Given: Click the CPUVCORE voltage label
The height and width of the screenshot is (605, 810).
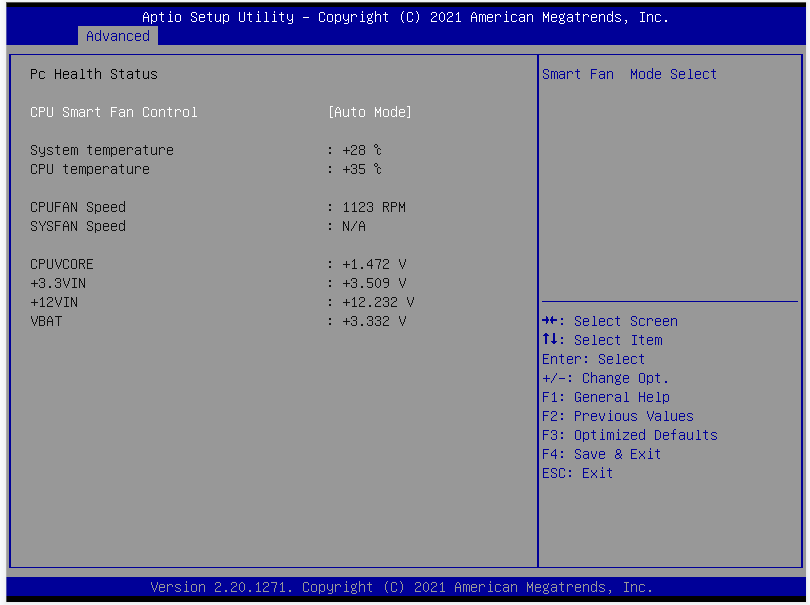Looking at the screenshot, I should pyautogui.click(x=62, y=264).
